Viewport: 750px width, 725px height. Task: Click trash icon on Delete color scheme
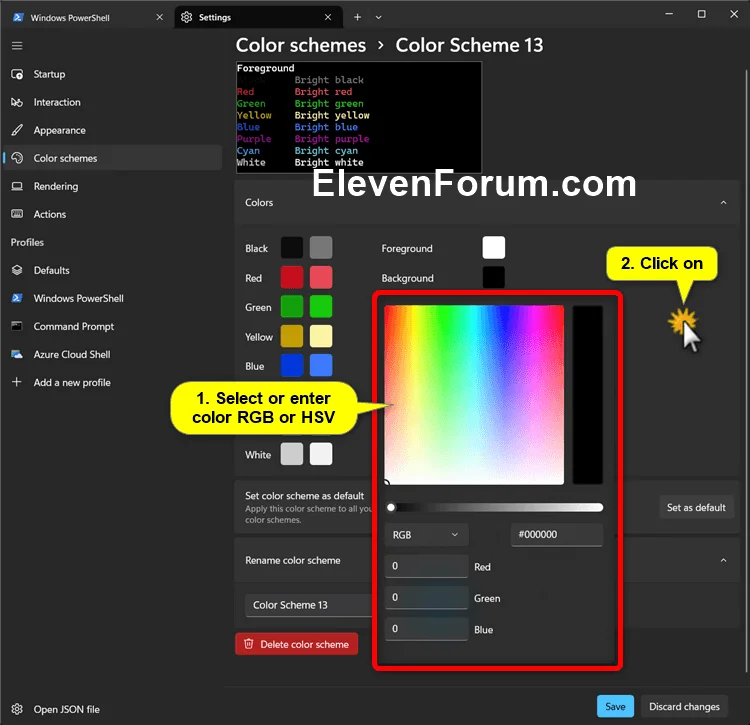pyautogui.click(x=249, y=644)
